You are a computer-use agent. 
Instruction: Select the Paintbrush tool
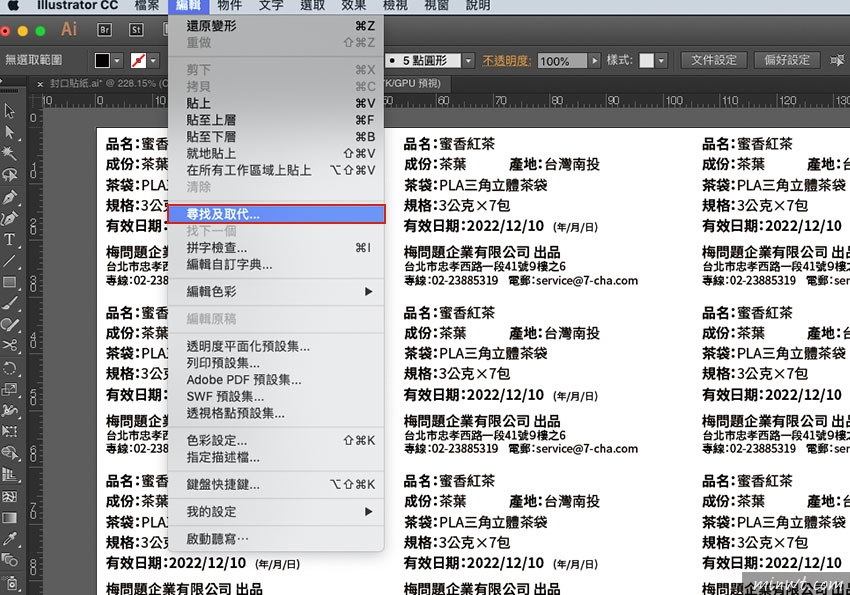click(9, 303)
